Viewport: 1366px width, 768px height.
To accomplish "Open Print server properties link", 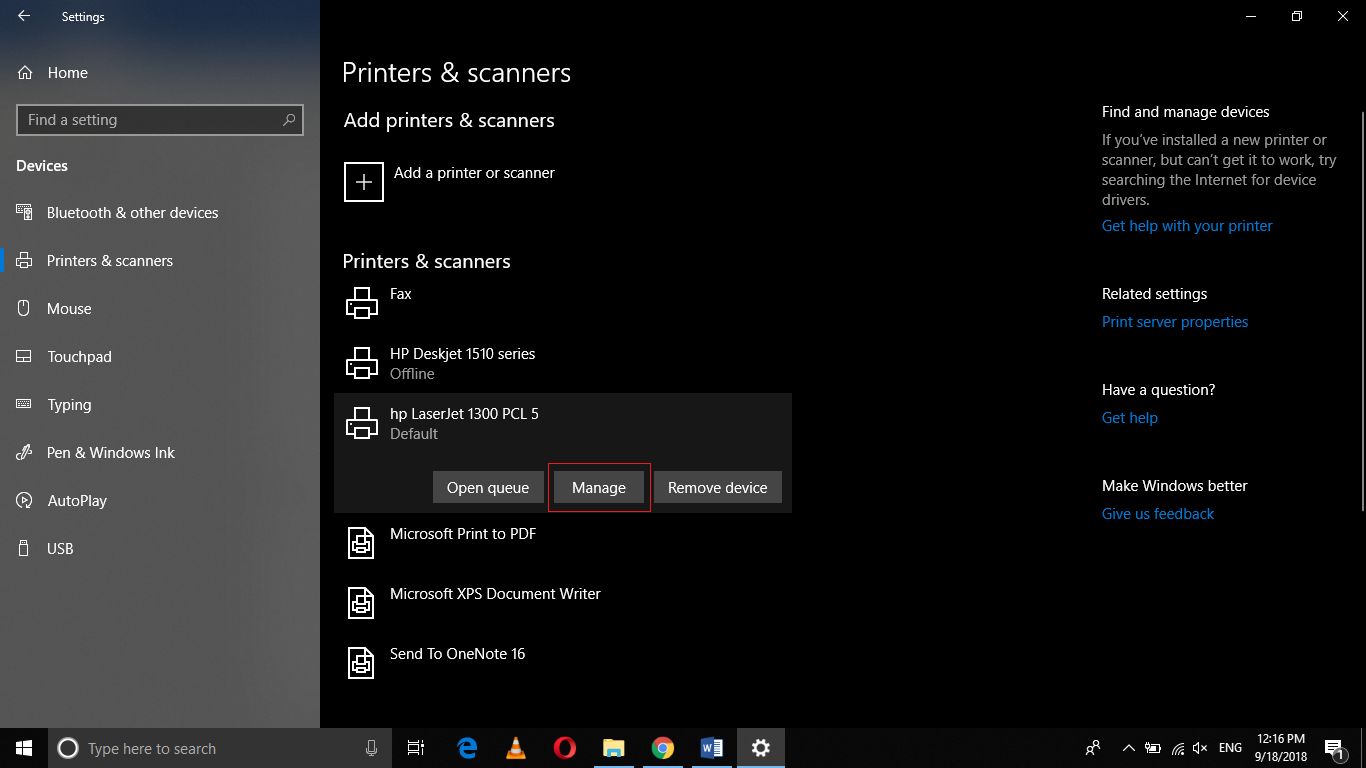I will (1174, 321).
